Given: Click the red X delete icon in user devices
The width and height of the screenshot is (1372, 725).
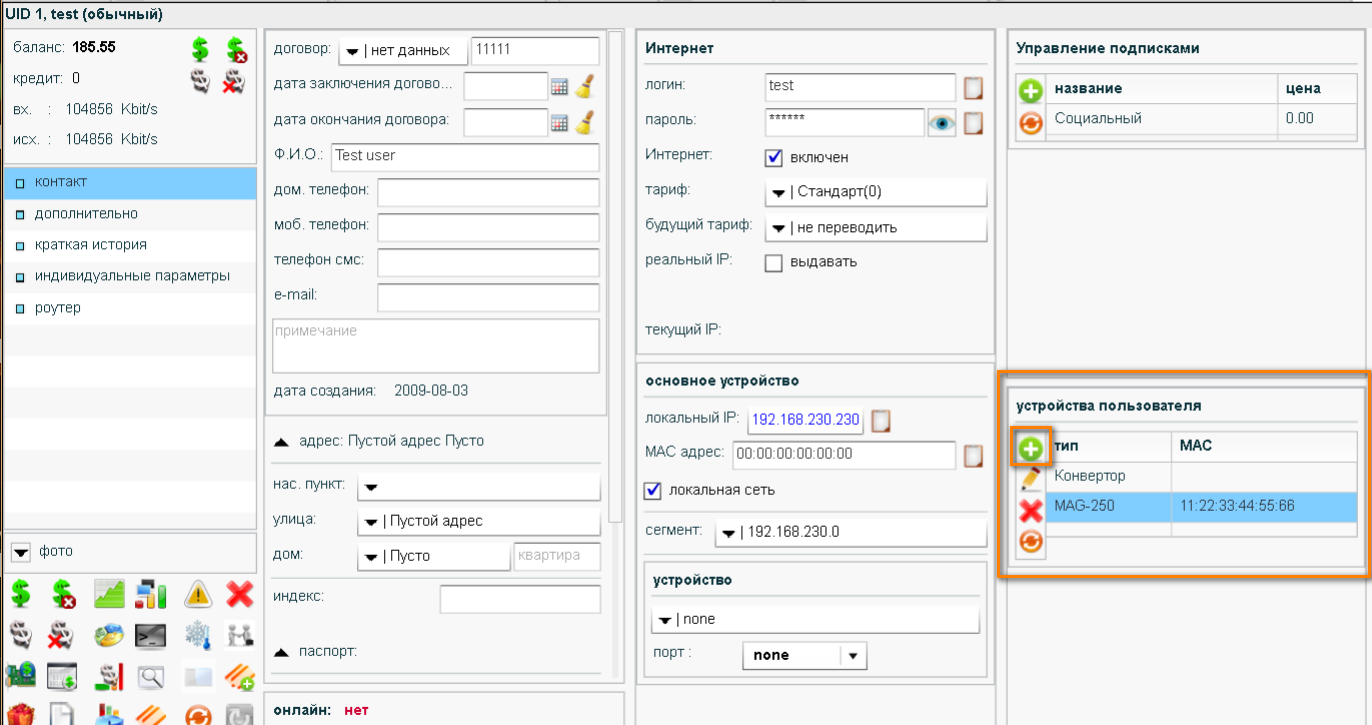Looking at the screenshot, I should (1031, 511).
